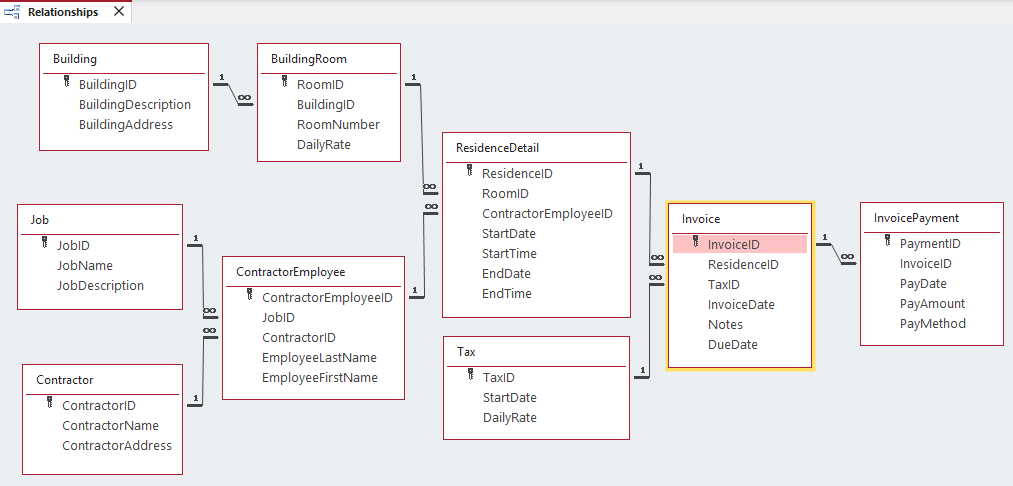This screenshot has width=1013, height=486.
Task: Click the key icon beside highlighted InvoiceID
Action: 695,242
